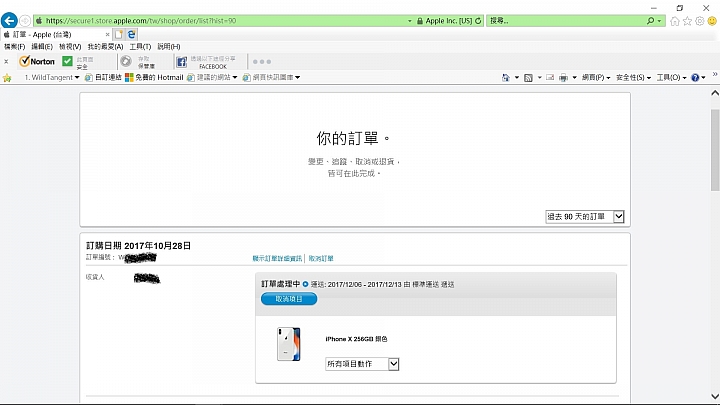This screenshot has height=405, width=720.
Task: Click the blue help question-mark icon
Action: pyautogui.click(x=695, y=78)
